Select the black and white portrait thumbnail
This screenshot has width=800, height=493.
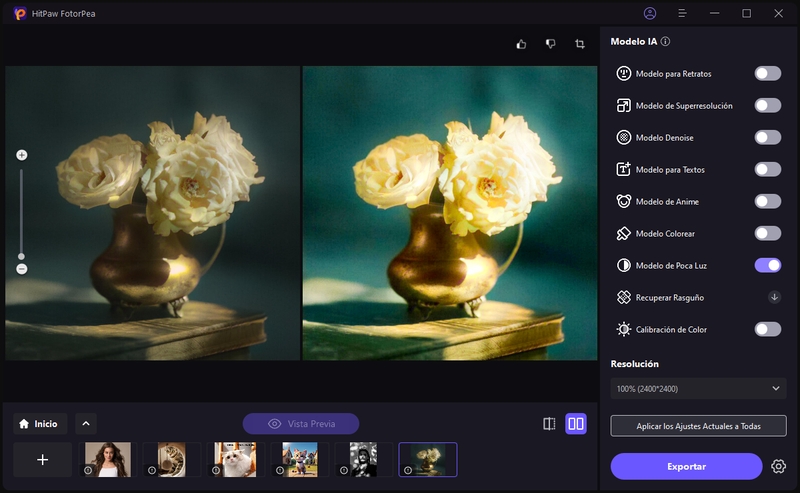tap(363, 460)
